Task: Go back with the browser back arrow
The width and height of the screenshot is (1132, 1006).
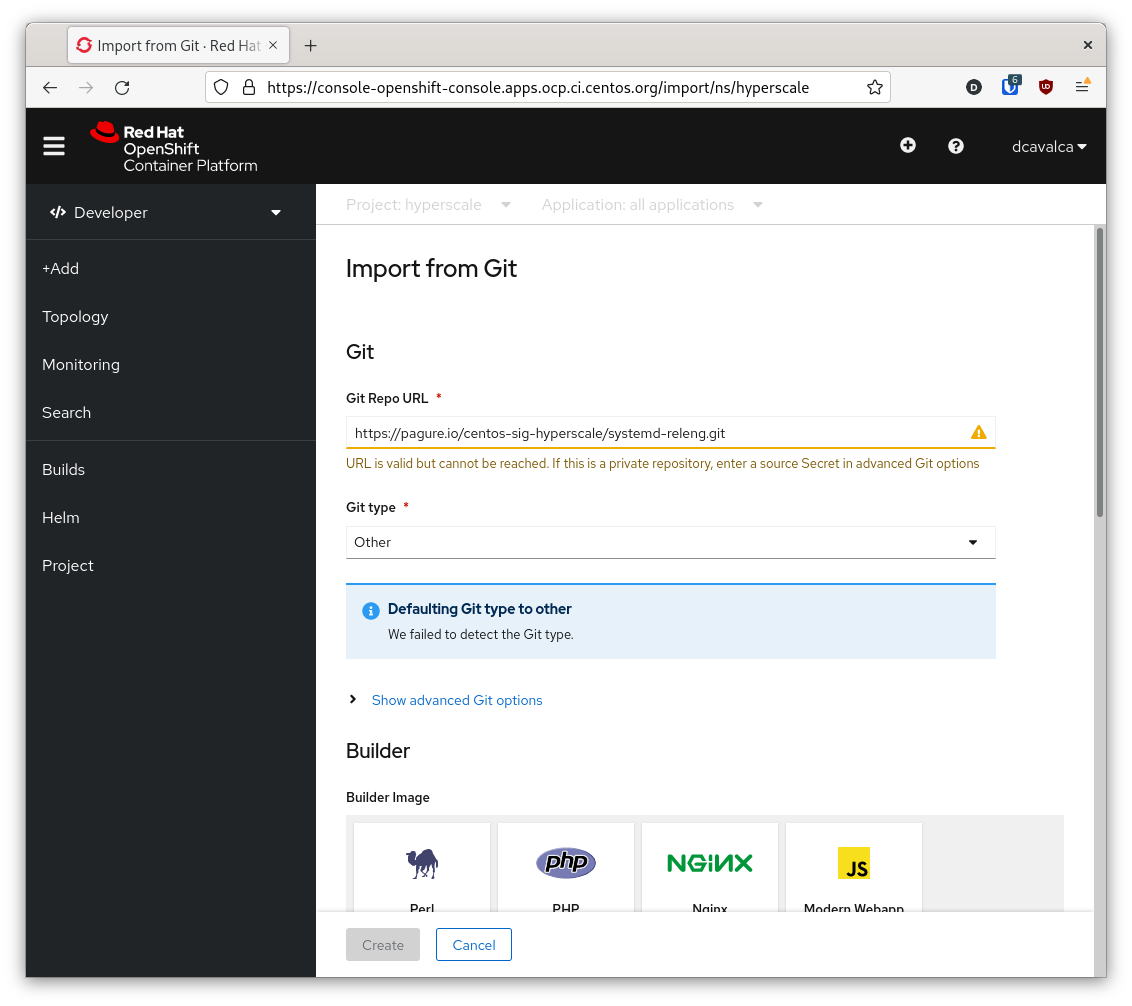Action: click(50, 87)
